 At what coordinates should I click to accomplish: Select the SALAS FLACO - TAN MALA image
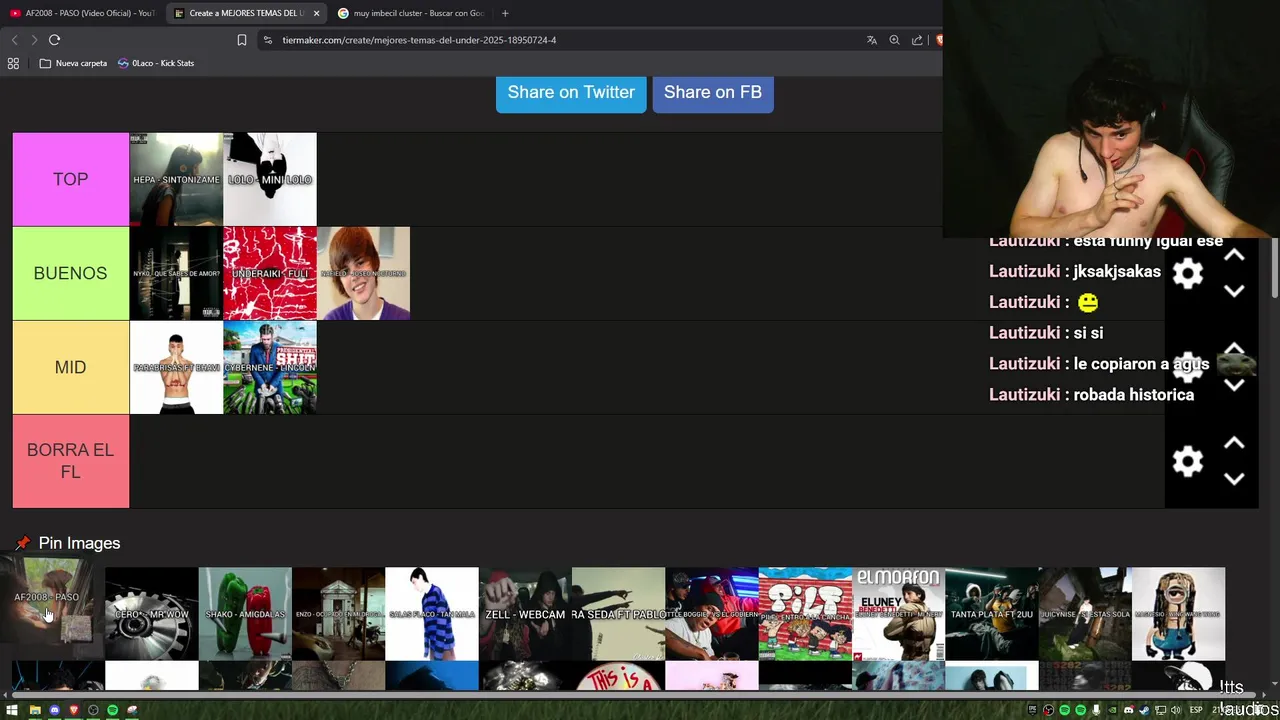432,614
